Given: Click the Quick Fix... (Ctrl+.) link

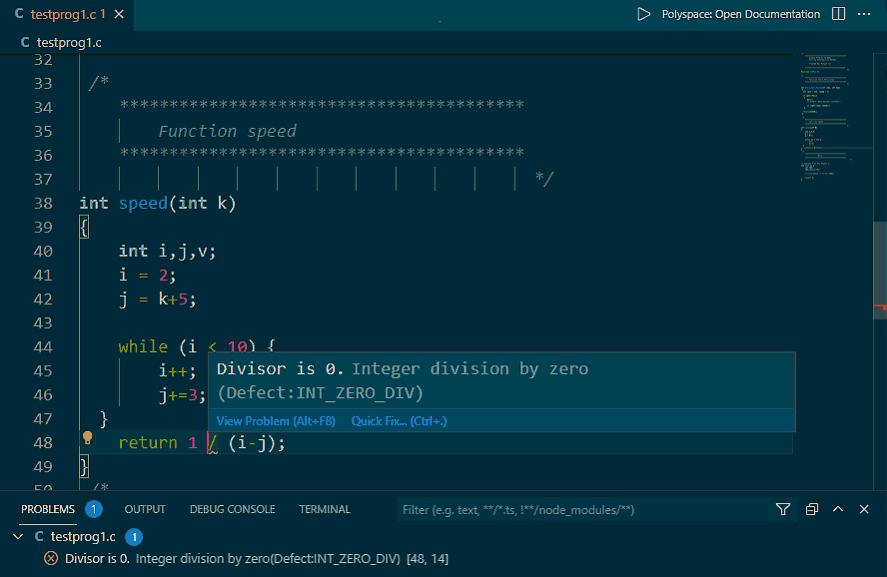Looking at the screenshot, I should pyautogui.click(x=398, y=421).
